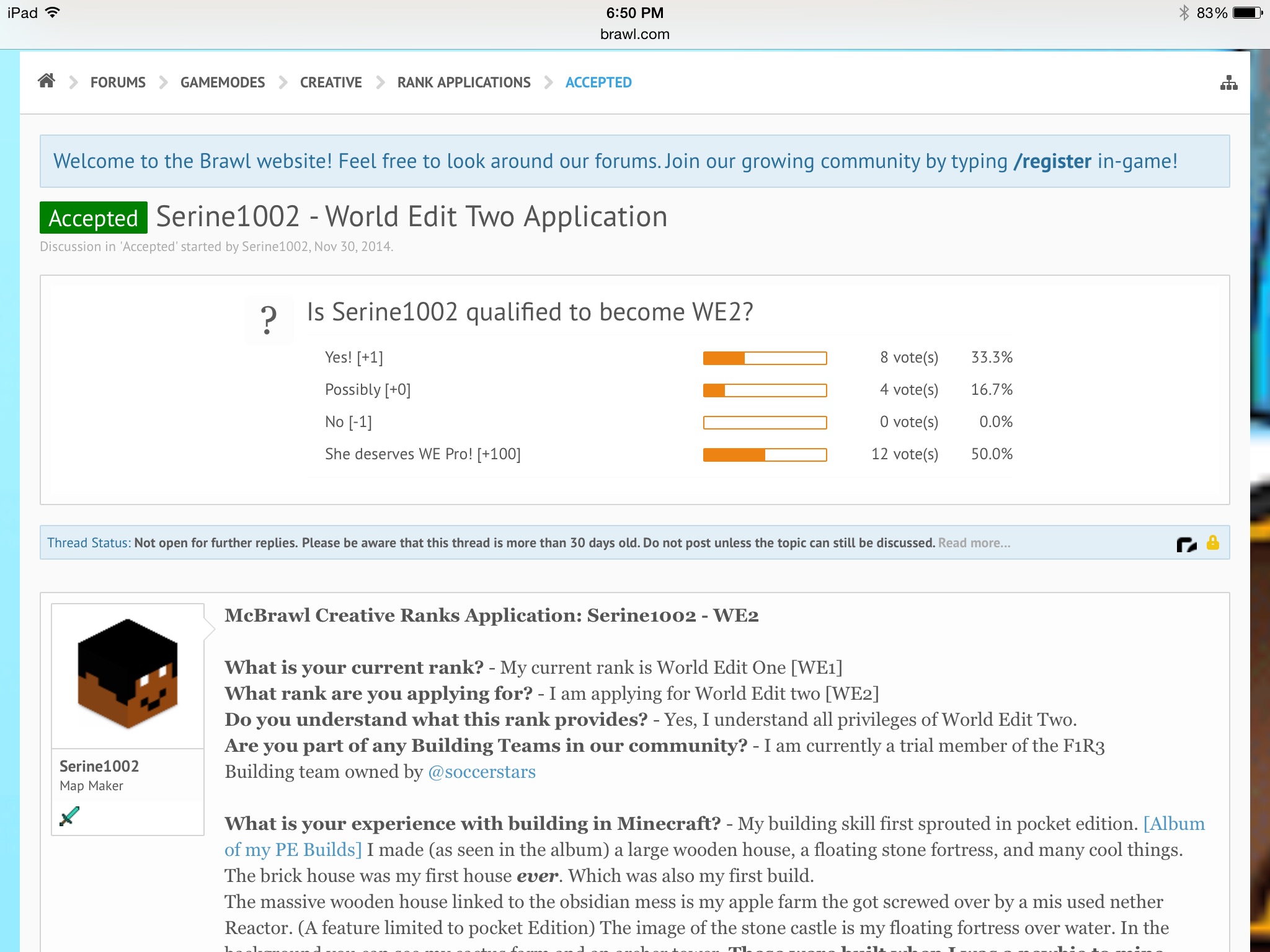Click the thread redirect arrow icon
This screenshot has height=952, width=1270.
click(1186, 544)
